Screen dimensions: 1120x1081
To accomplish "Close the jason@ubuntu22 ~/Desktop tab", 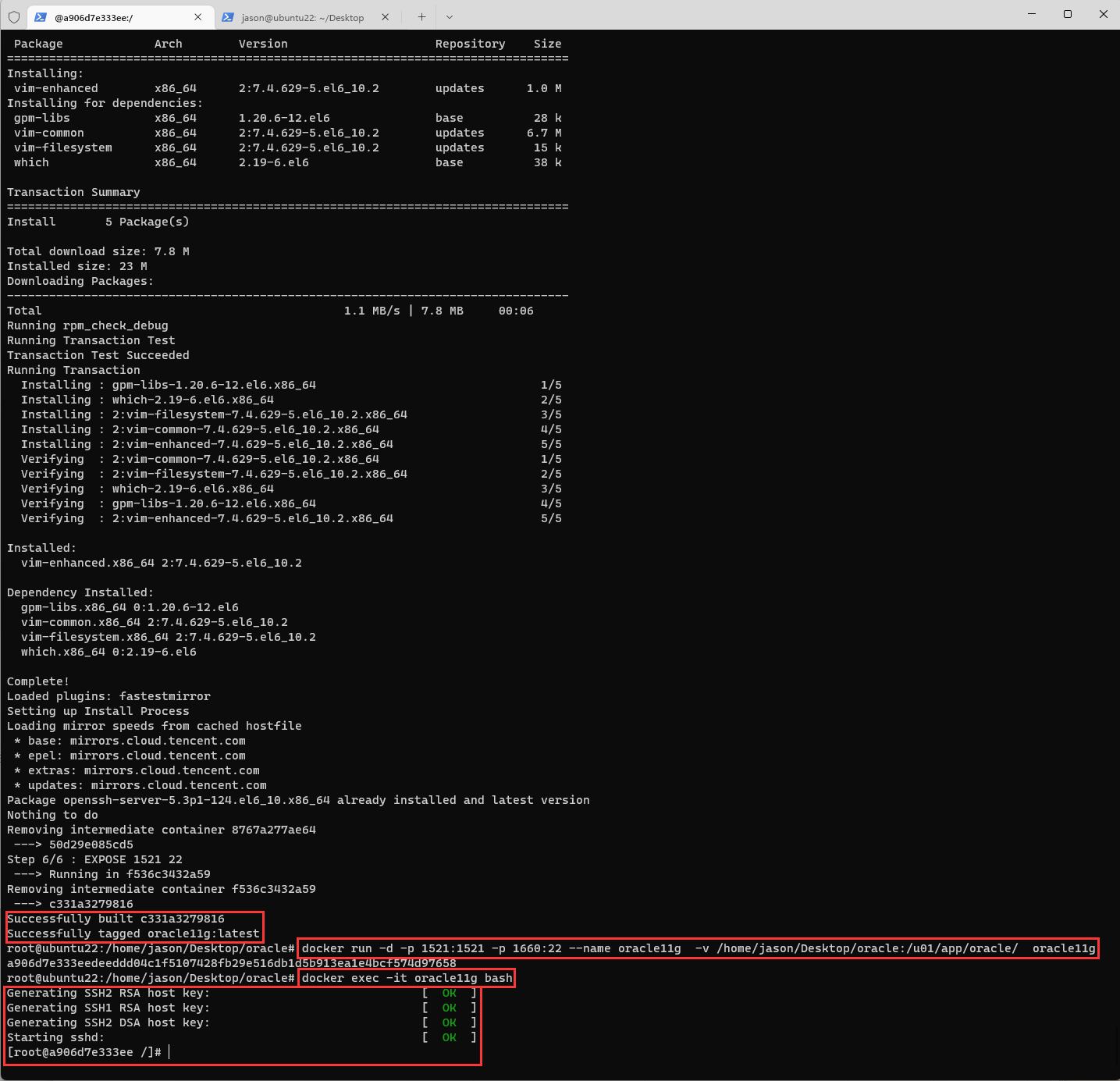I will click(385, 17).
